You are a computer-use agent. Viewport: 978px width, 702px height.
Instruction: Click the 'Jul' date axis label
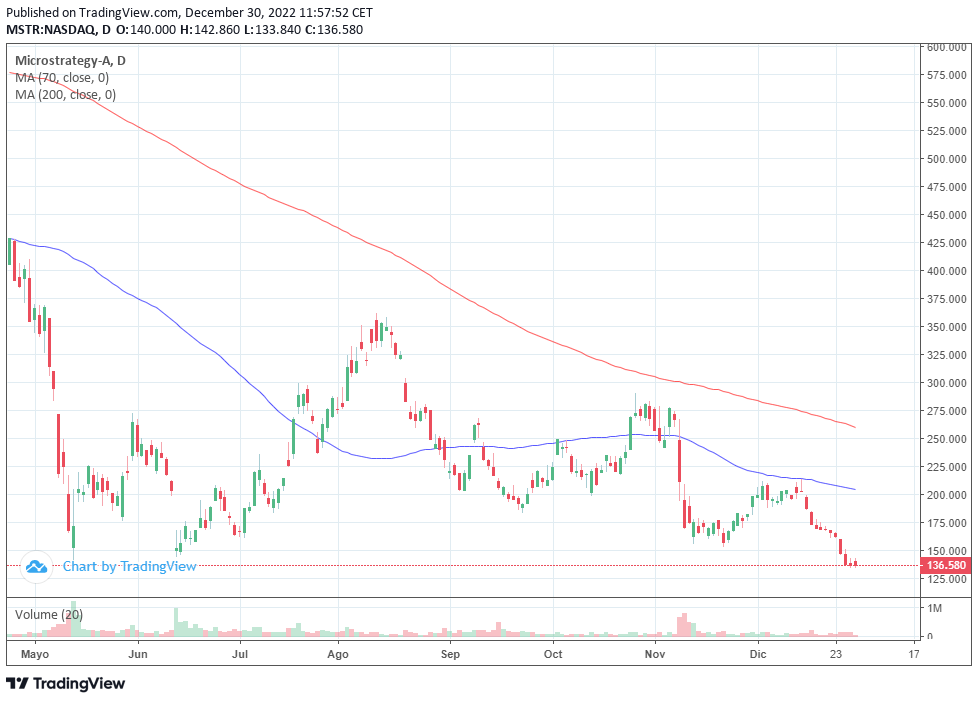pos(240,654)
